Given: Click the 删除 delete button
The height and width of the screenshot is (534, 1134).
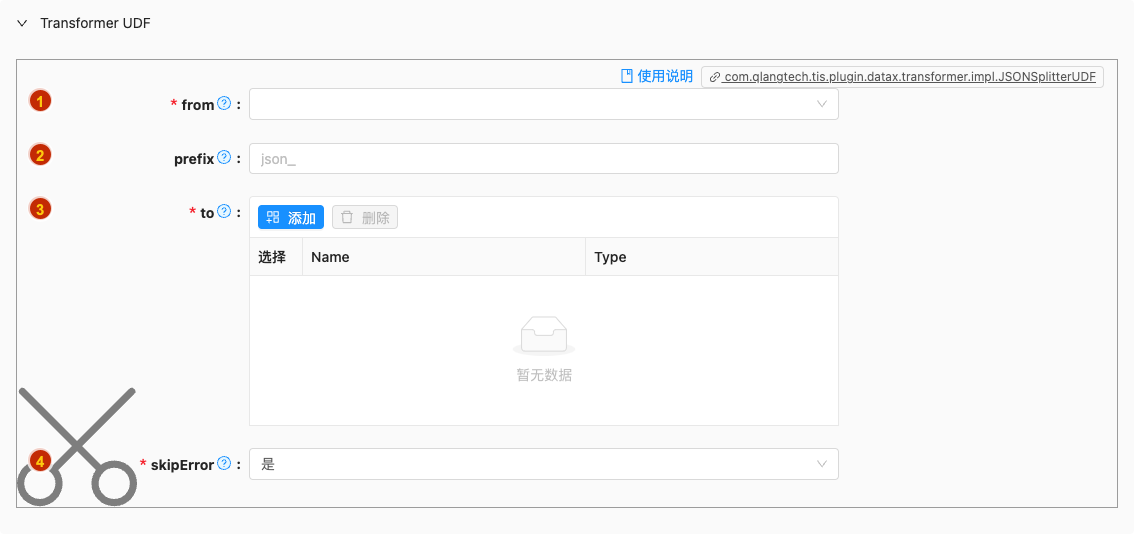Looking at the screenshot, I should pos(365,217).
